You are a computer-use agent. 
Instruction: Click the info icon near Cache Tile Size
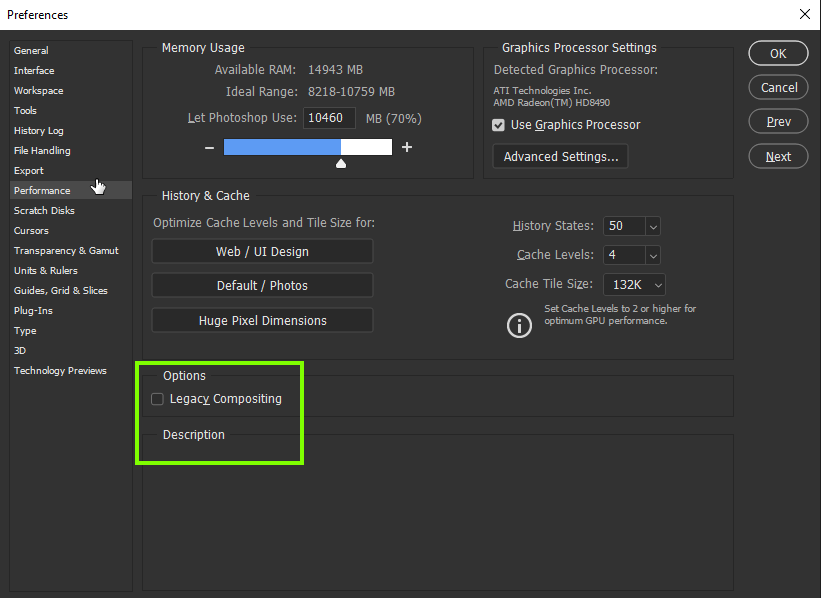pyautogui.click(x=518, y=325)
